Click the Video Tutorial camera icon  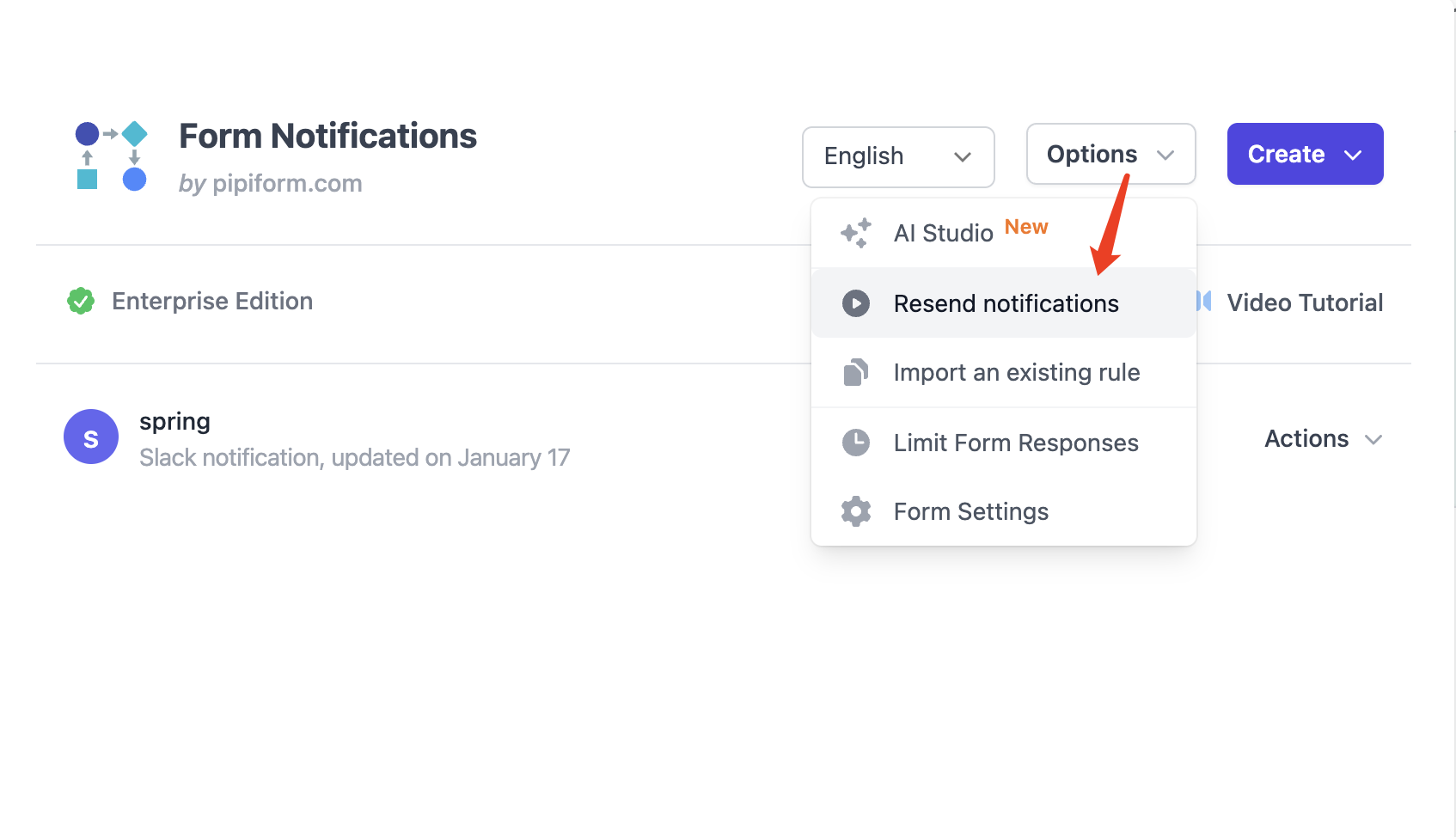pos(1204,302)
